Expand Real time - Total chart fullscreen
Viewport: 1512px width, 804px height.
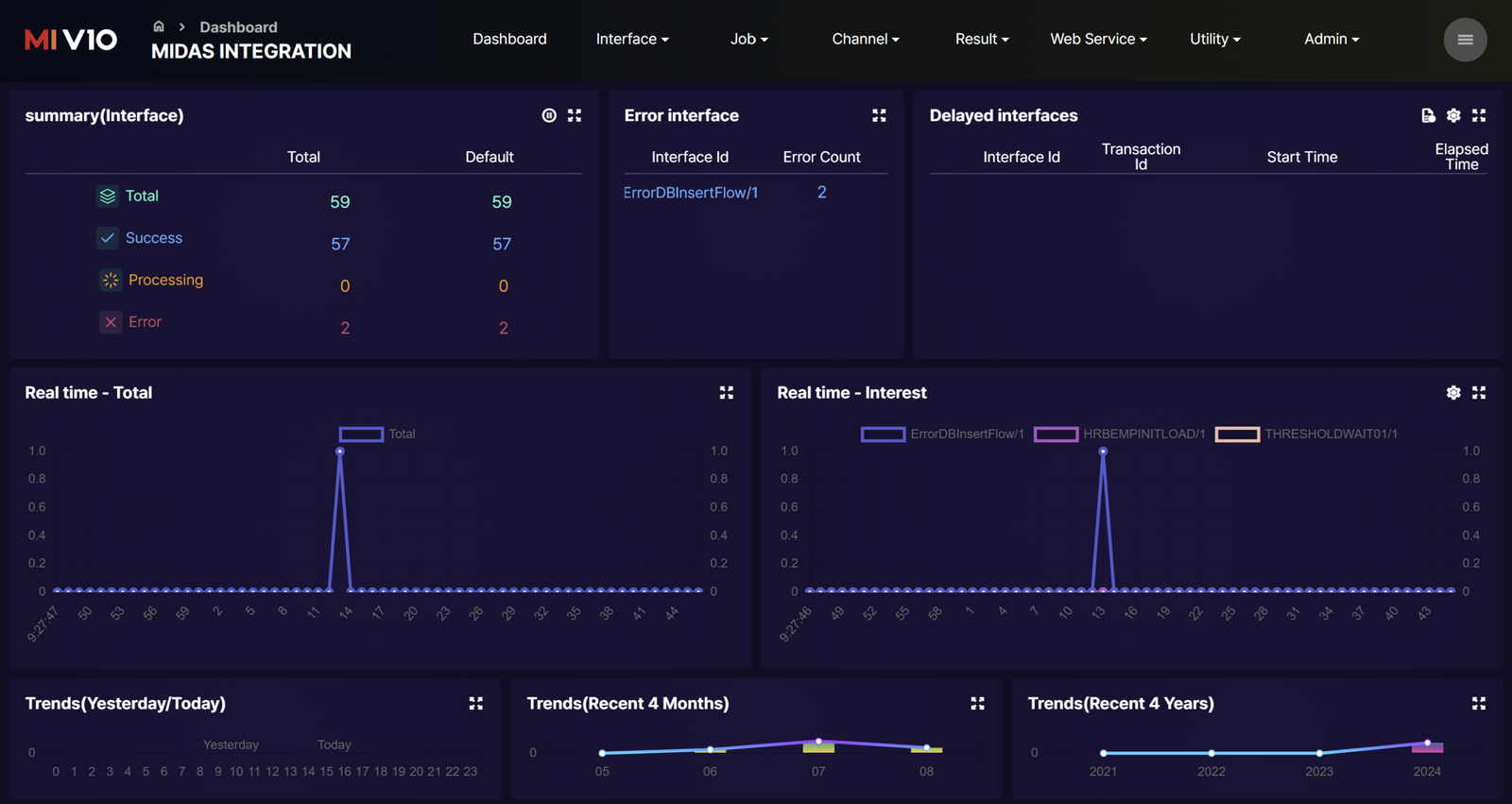coord(726,392)
